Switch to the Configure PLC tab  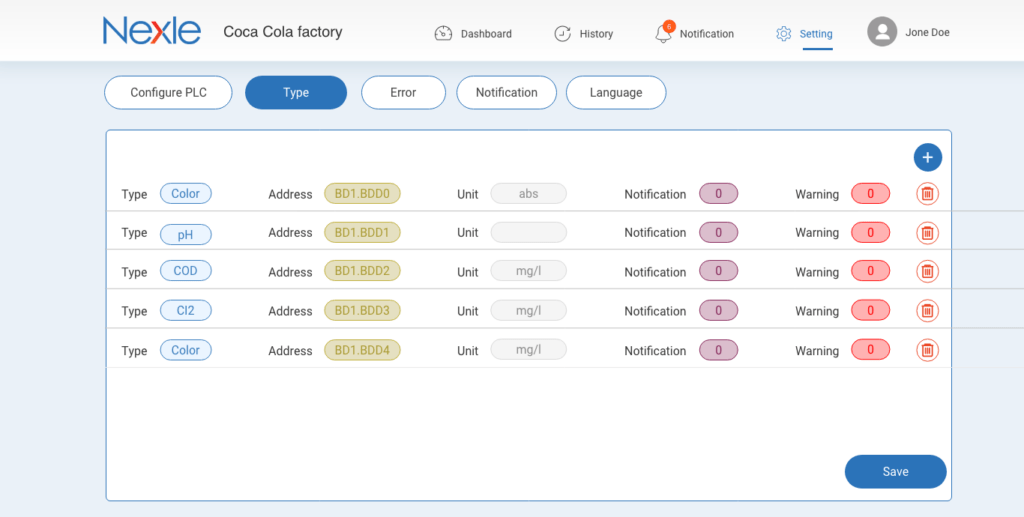168,92
